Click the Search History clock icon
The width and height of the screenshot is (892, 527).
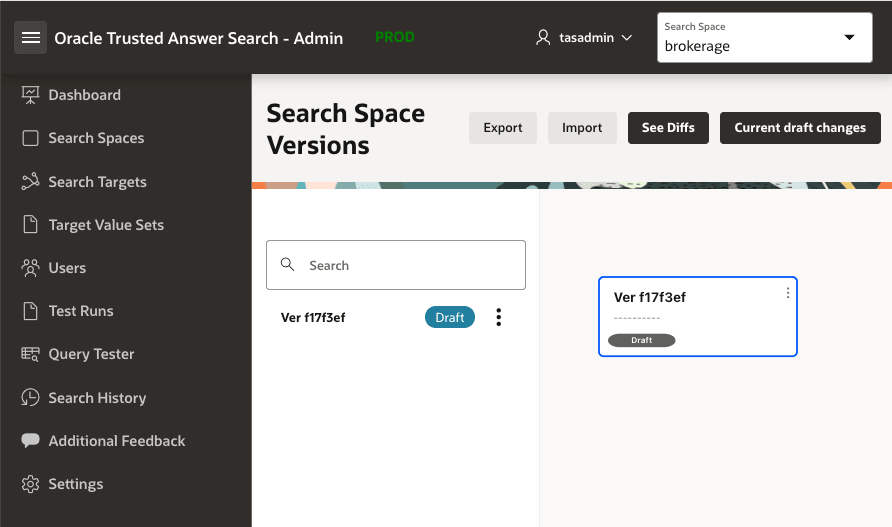tap(30, 397)
